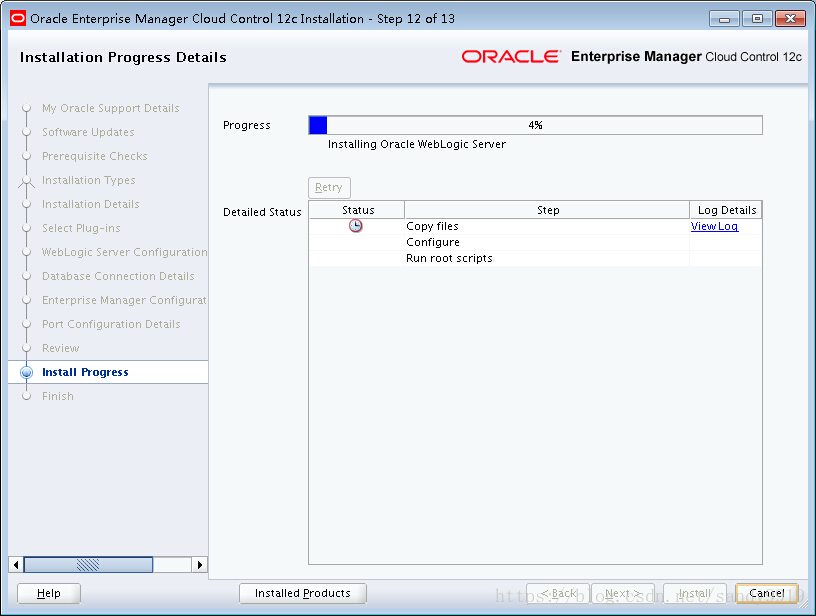Click the 4% progress percentage text
The width and height of the screenshot is (816, 616).
click(x=536, y=125)
